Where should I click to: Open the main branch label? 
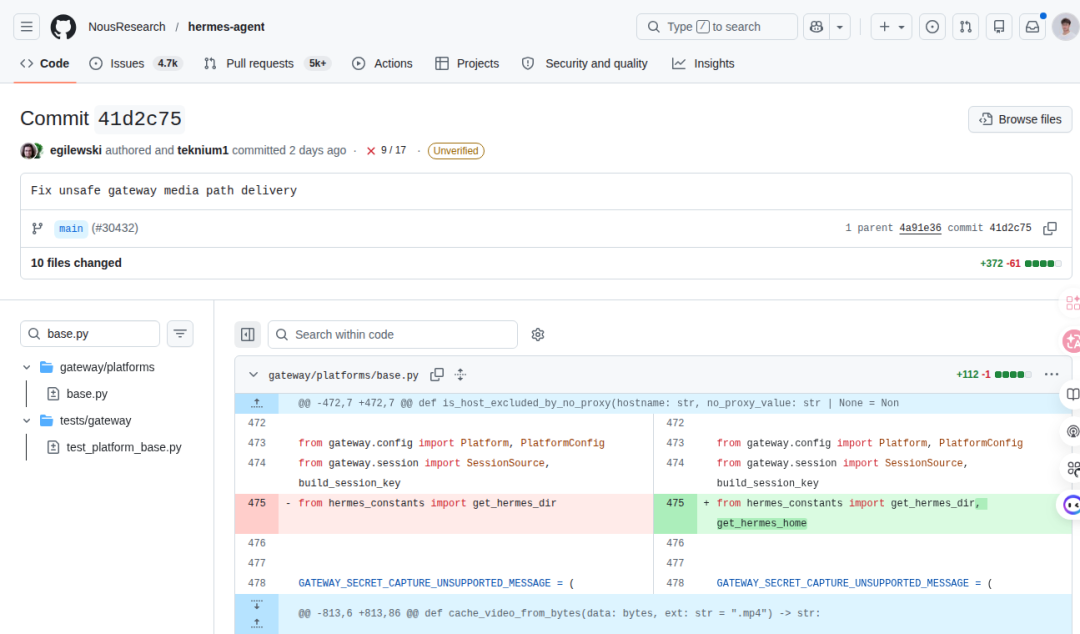pos(71,228)
